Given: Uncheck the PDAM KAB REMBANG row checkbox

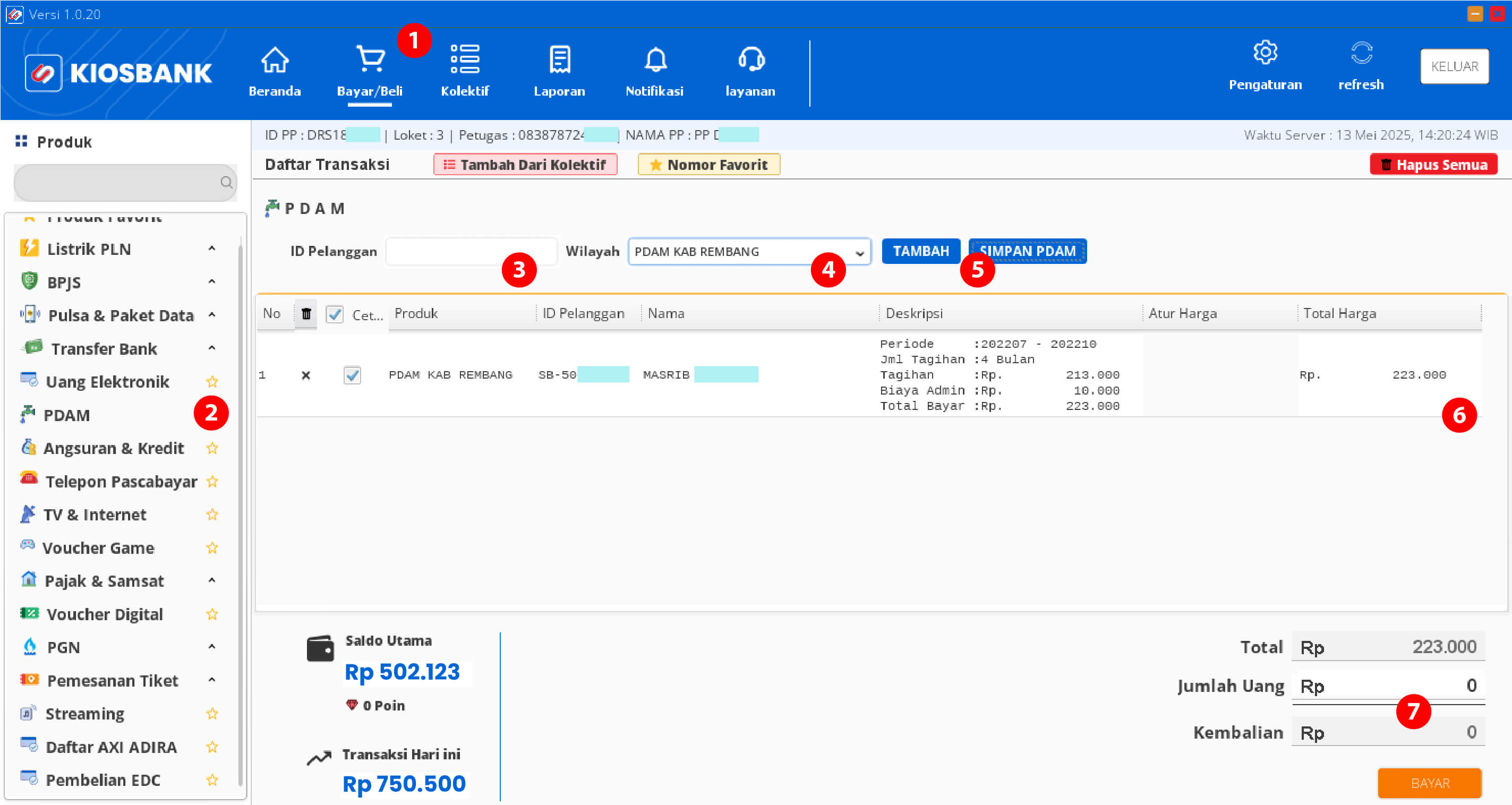Looking at the screenshot, I should [352, 375].
